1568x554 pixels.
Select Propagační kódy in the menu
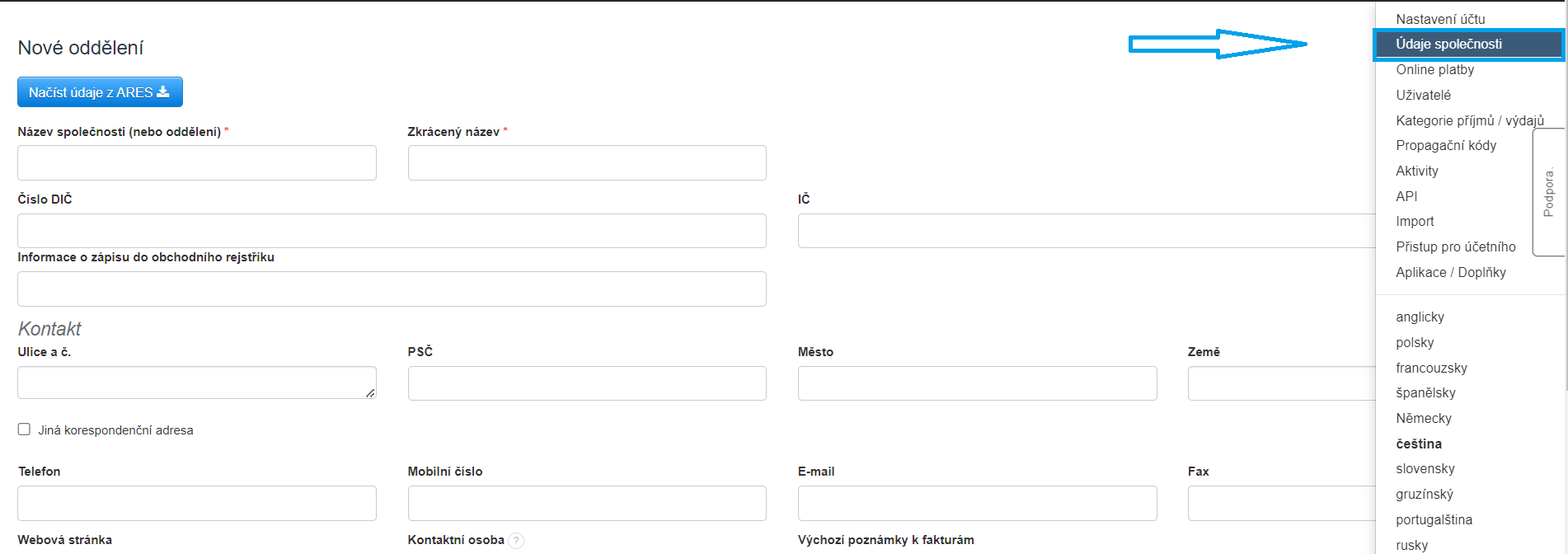coord(1445,146)
